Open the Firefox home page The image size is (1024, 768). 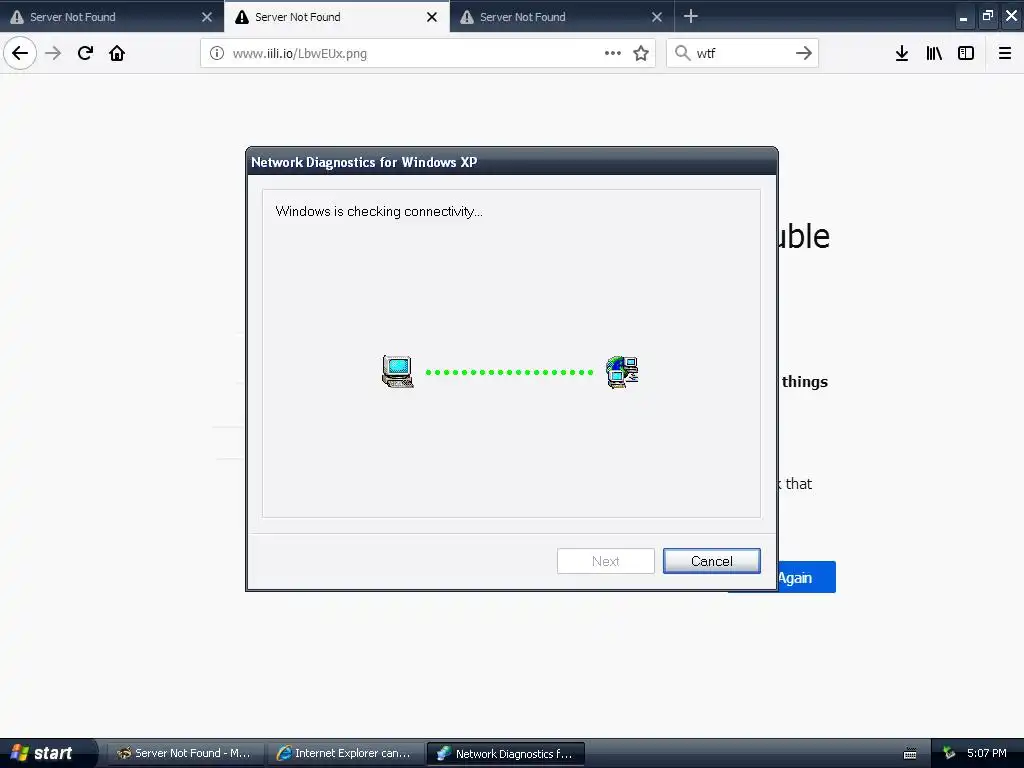click(117, 53)
